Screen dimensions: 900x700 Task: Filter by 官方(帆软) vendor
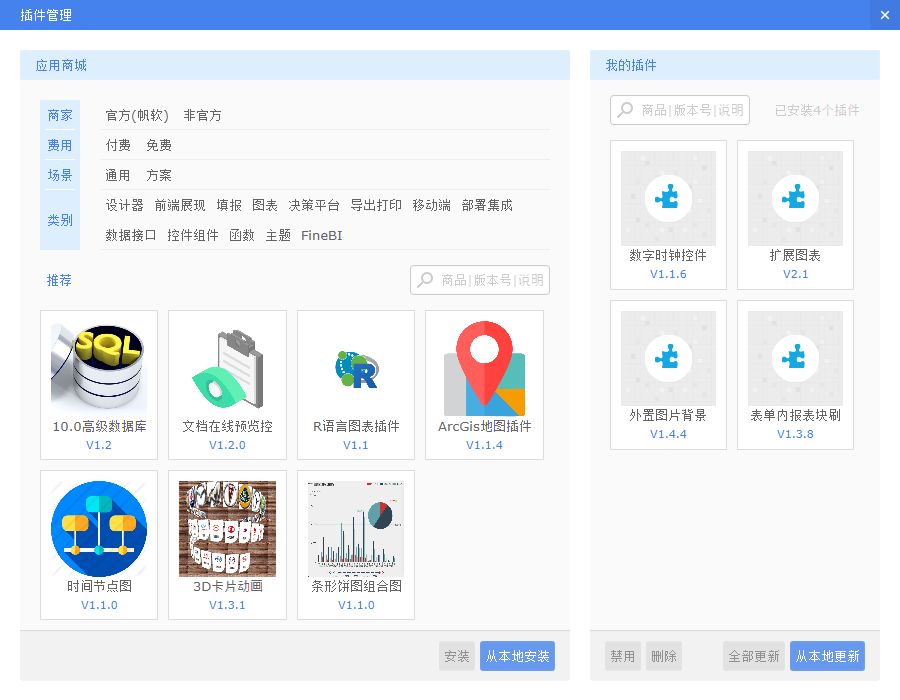(x=137, y=115)
